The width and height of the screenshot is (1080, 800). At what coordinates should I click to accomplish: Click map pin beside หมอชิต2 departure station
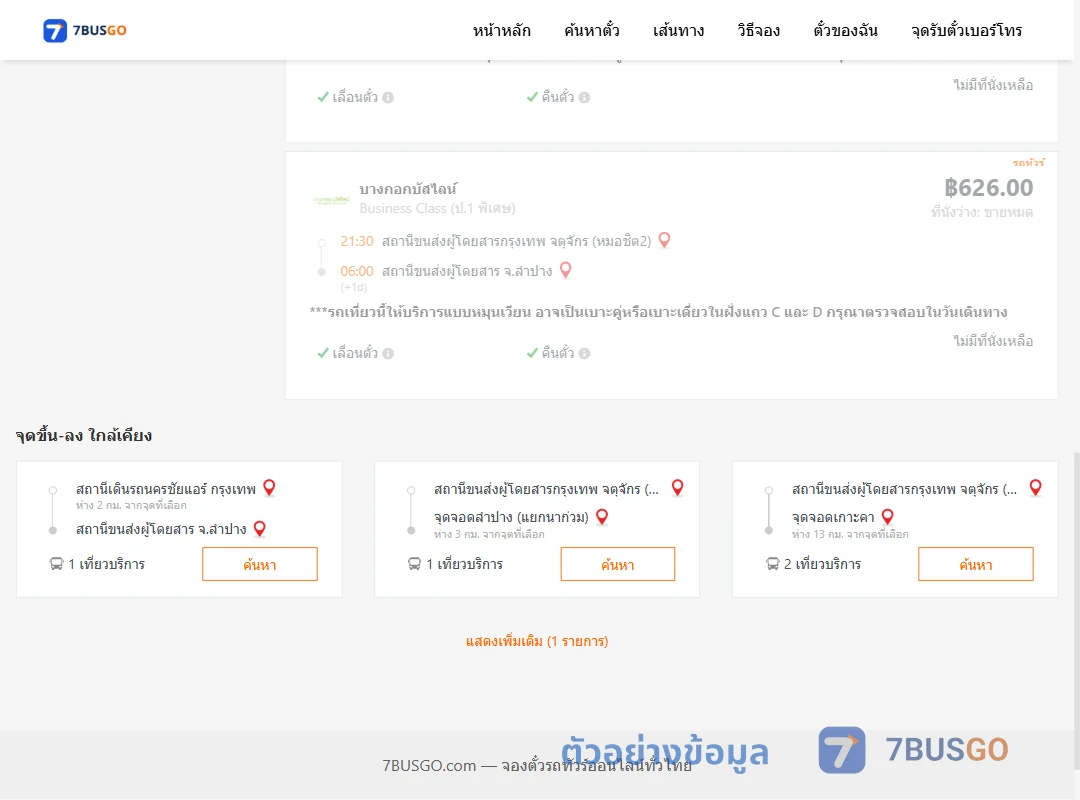[x=664, y=240]
